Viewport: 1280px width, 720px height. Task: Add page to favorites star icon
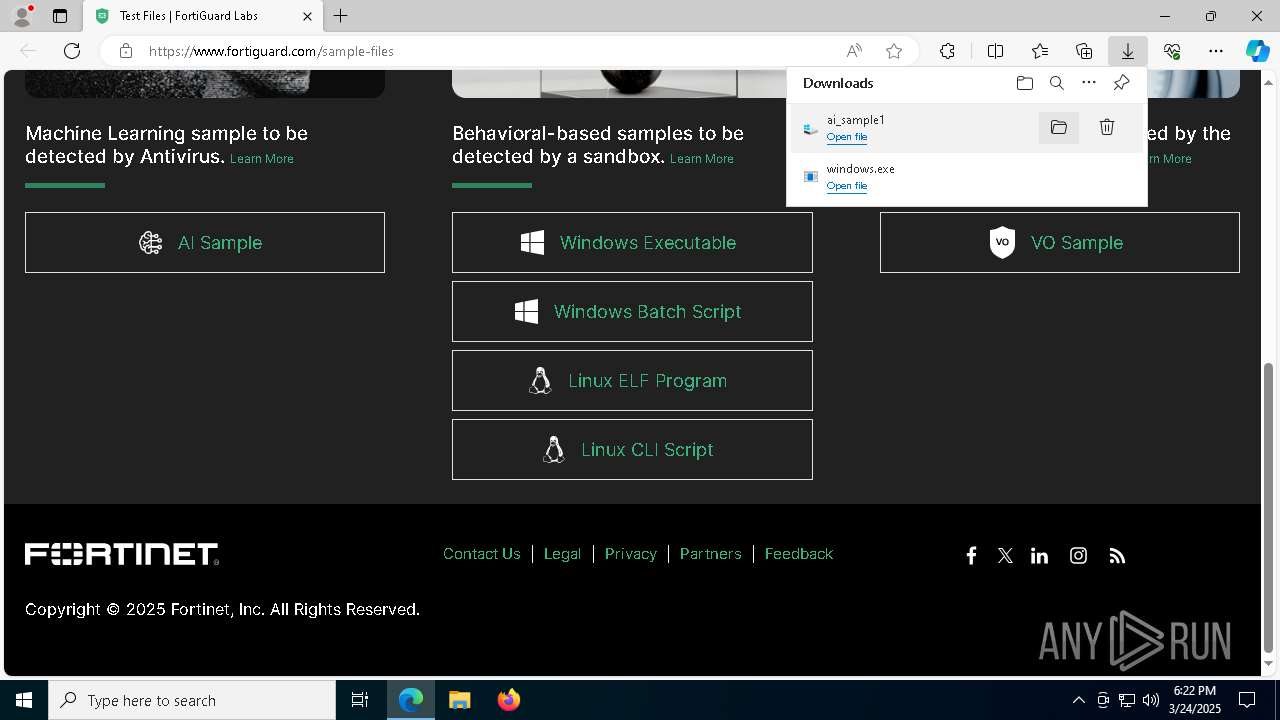pyautogui.click(x=894, y=51)
